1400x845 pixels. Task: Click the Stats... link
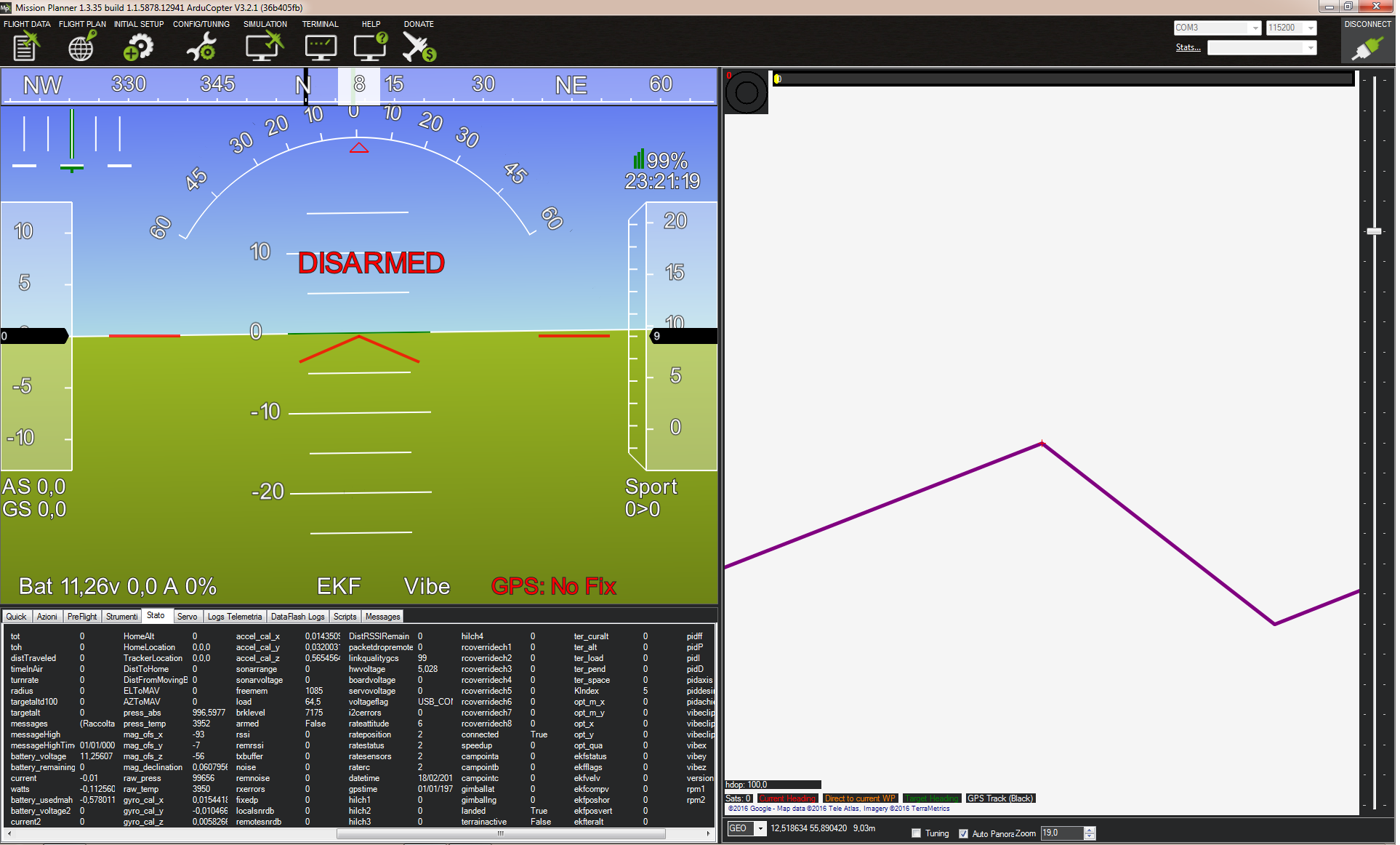[x=1188, y=47]
